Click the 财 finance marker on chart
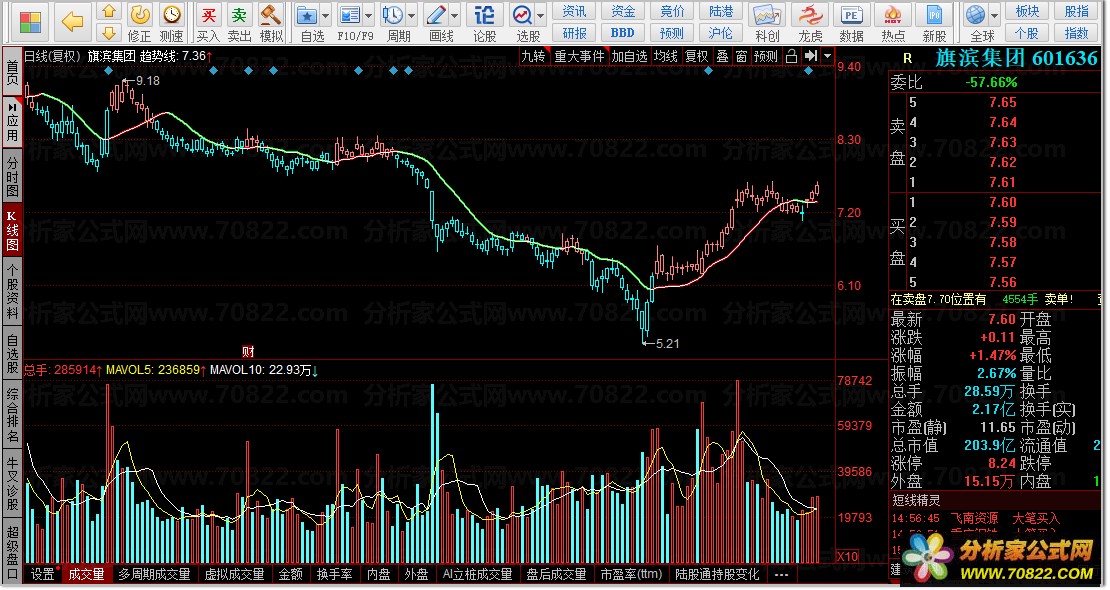Screen dimensions: 1110x590 click(x=248, y=351)
